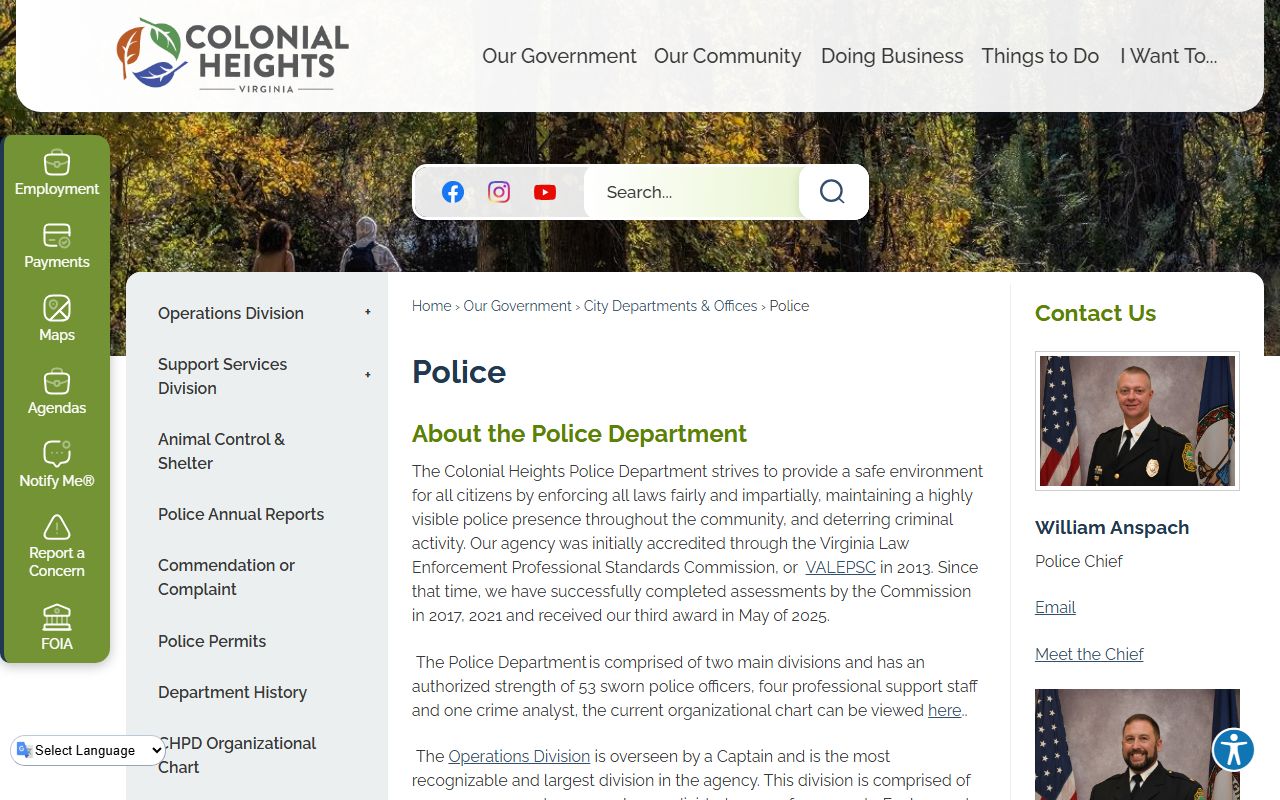Click City Departments & Offices breadcrumb
The width and height of the screenshot is (1280, 800).
click(670, 306)
